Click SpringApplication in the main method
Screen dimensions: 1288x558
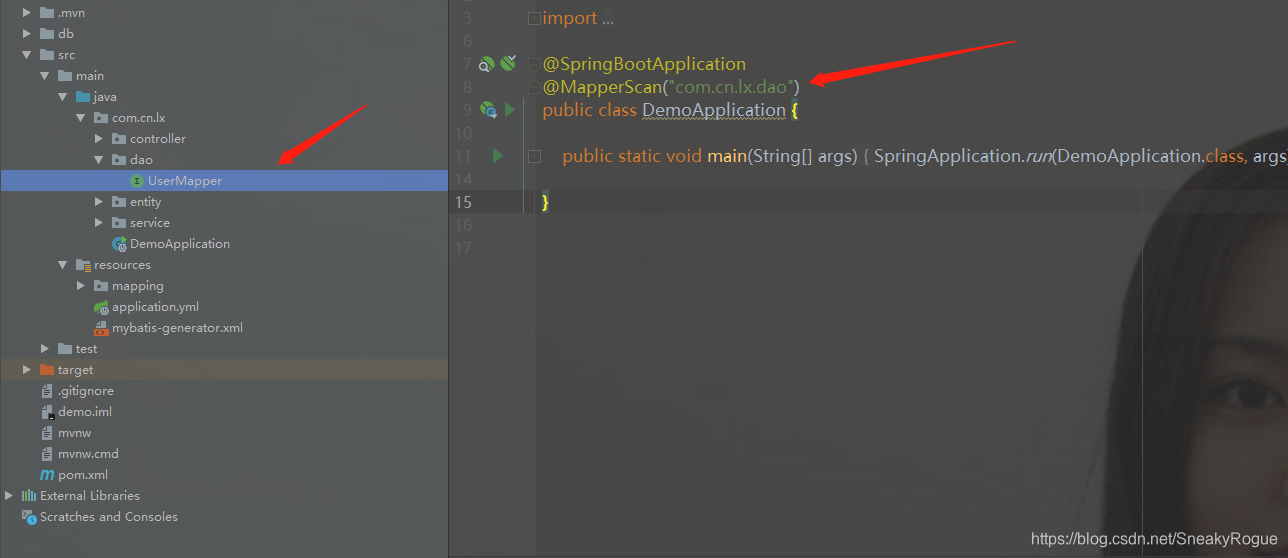[950, 156]
